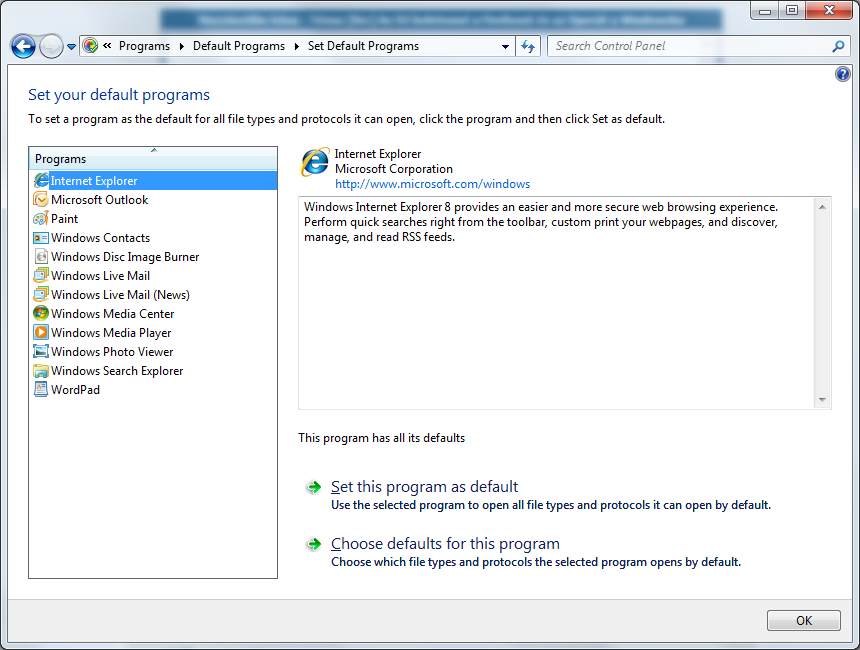Click the Back navigation arrow button
Screen dimensions: 860x650
pyautogui.click(x=23, y=46)
